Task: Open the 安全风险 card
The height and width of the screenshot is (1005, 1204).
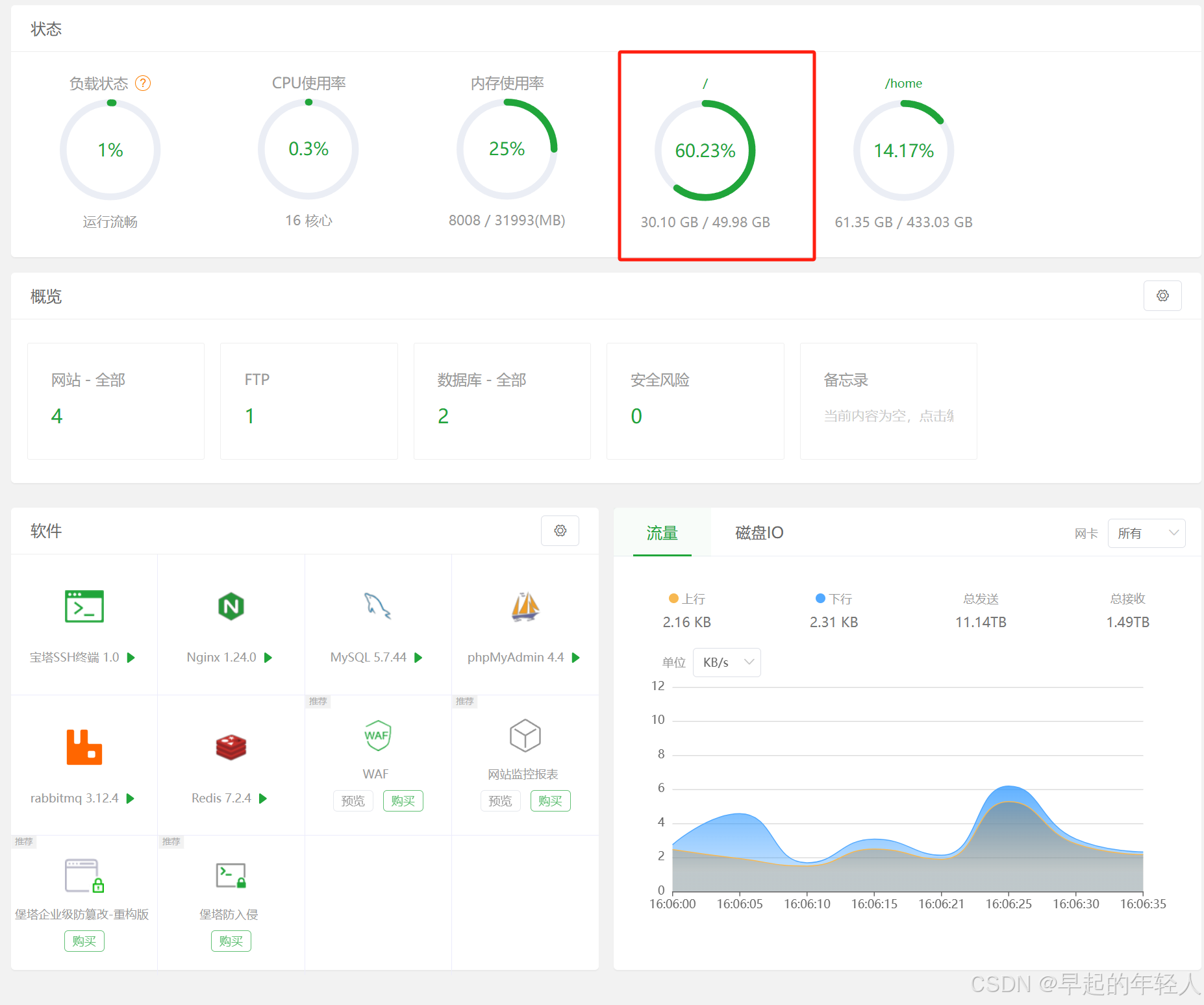Action: (696, 401)
